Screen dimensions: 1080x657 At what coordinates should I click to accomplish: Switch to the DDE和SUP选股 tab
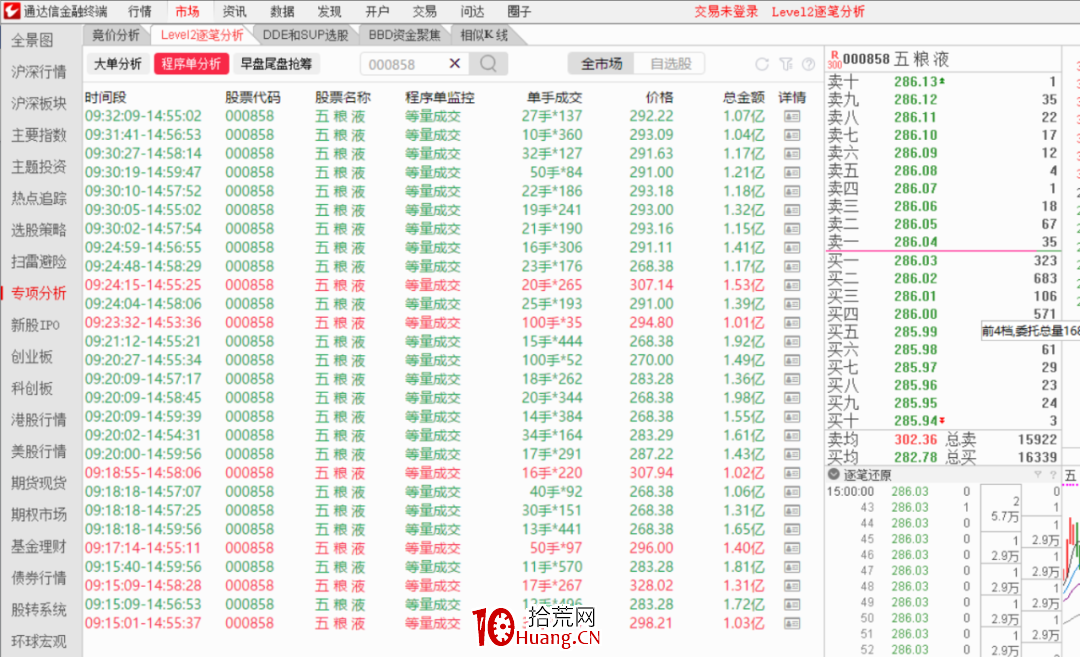click(x=305, y=35)
